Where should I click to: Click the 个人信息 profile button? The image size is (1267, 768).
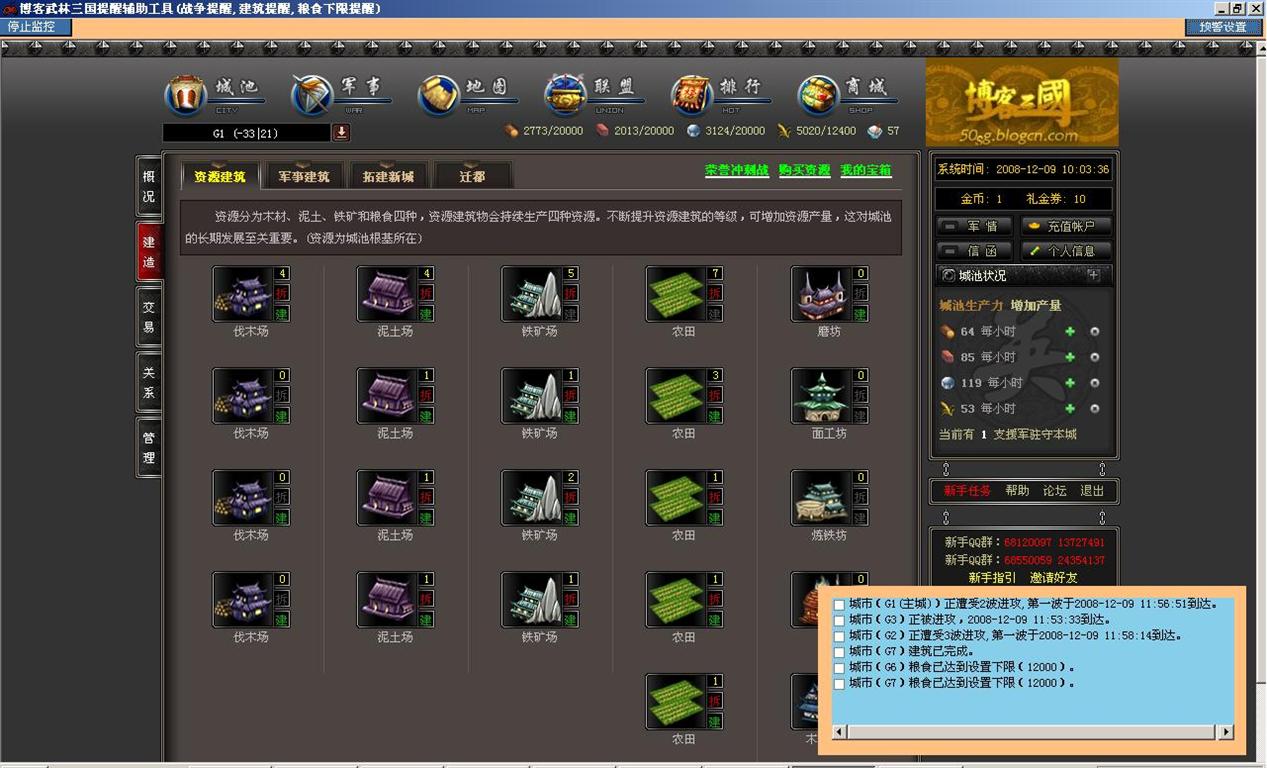(x=1066, y=251)
